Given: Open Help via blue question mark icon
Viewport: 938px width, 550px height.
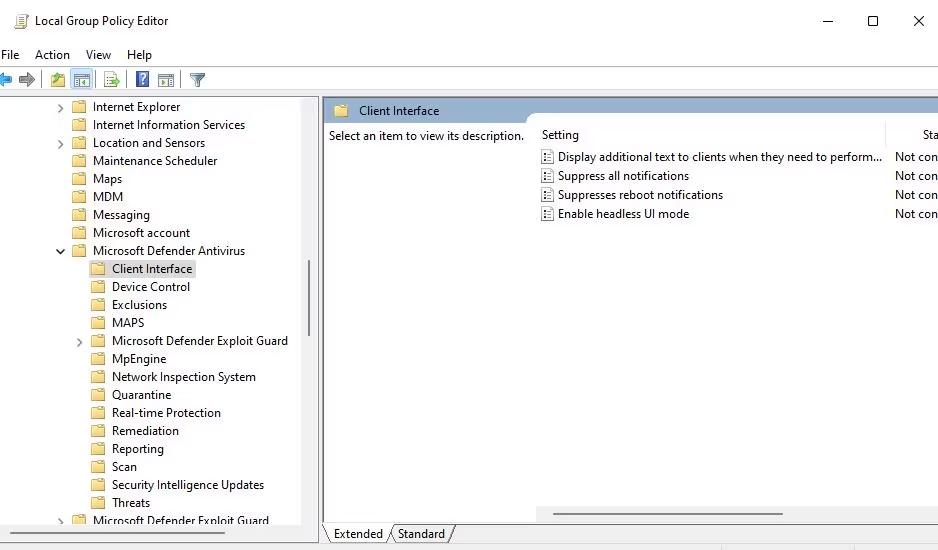Looking at the screenshot, I should [142, 80].
